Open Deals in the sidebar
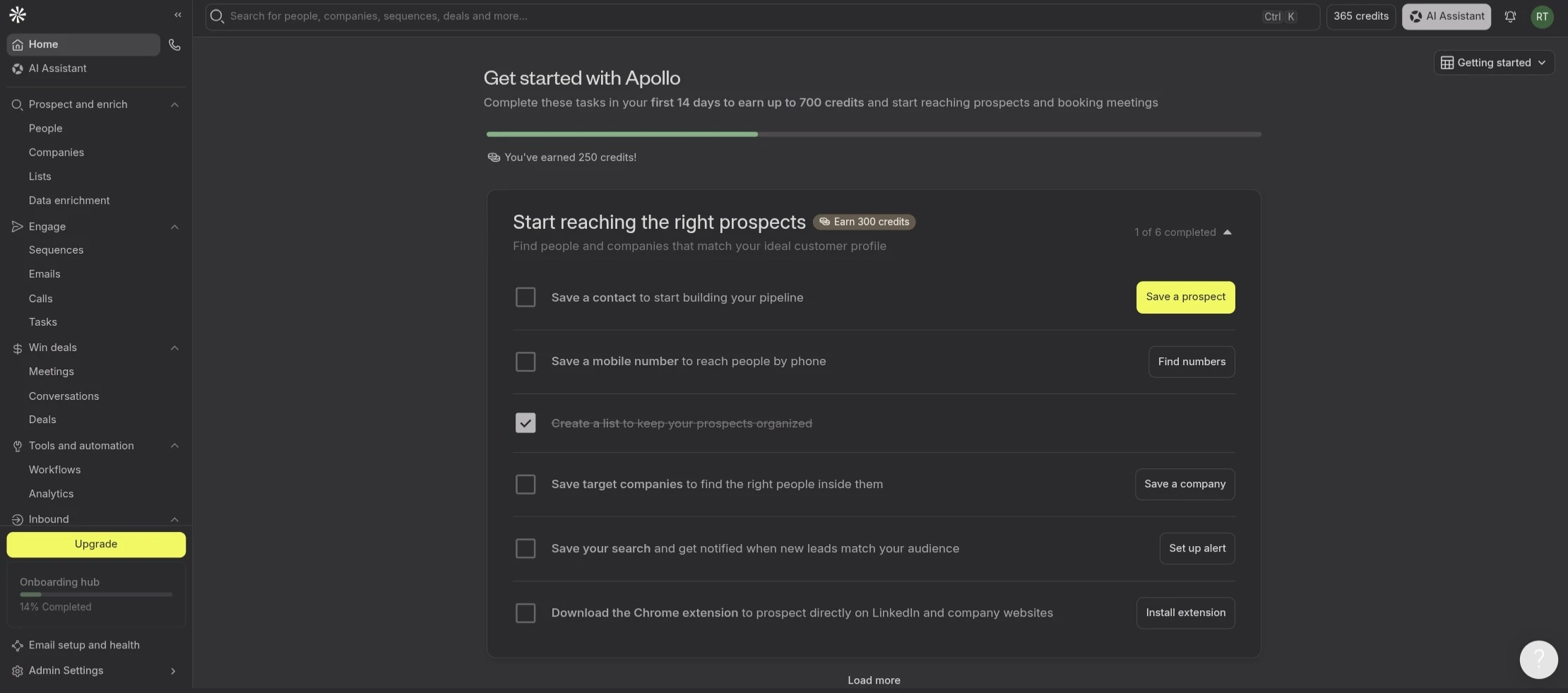The height and width of the screenshot is (693, 1568). click(x=42, y=420)
